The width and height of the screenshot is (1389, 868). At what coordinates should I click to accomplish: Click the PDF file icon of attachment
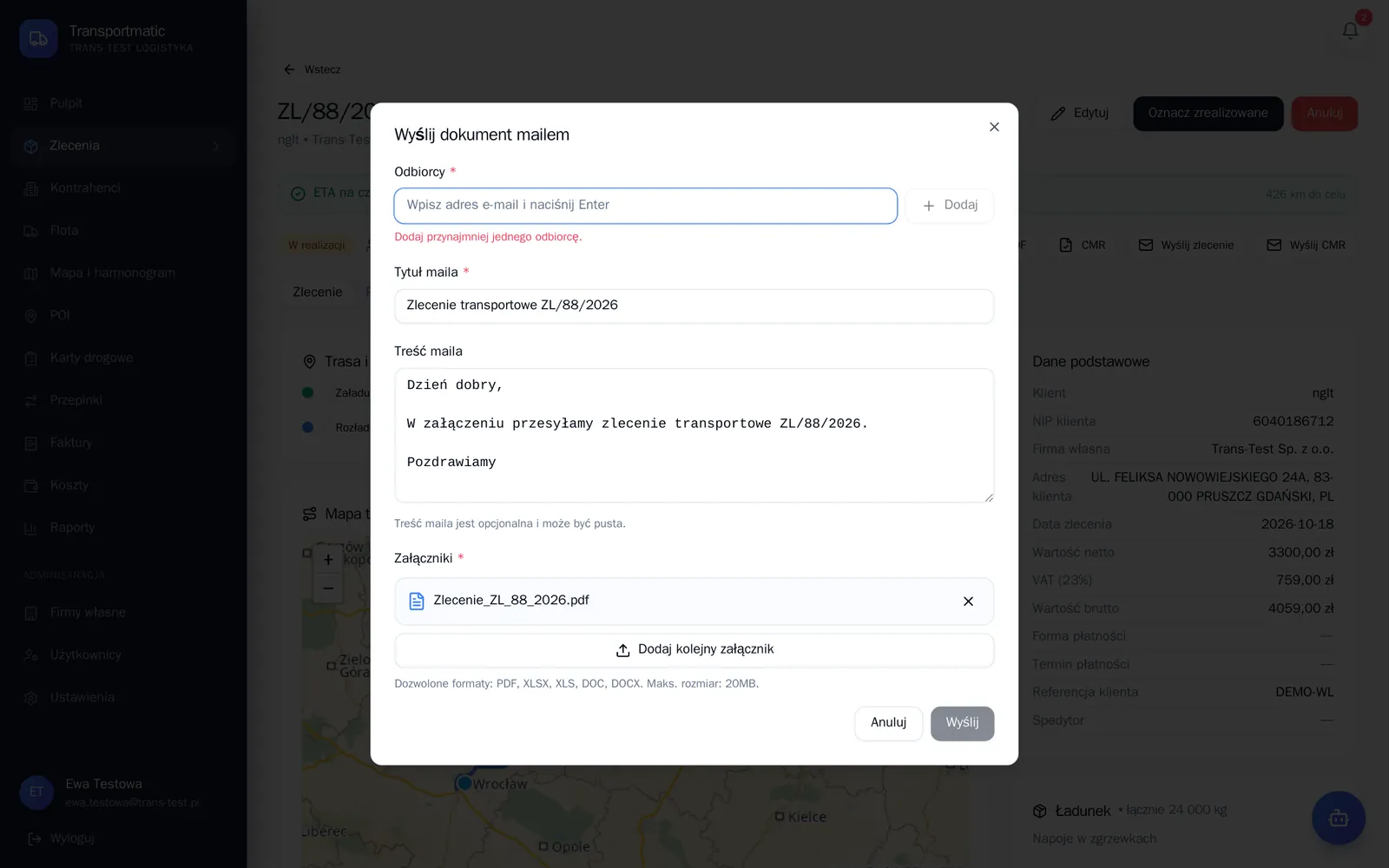(417, 601)
